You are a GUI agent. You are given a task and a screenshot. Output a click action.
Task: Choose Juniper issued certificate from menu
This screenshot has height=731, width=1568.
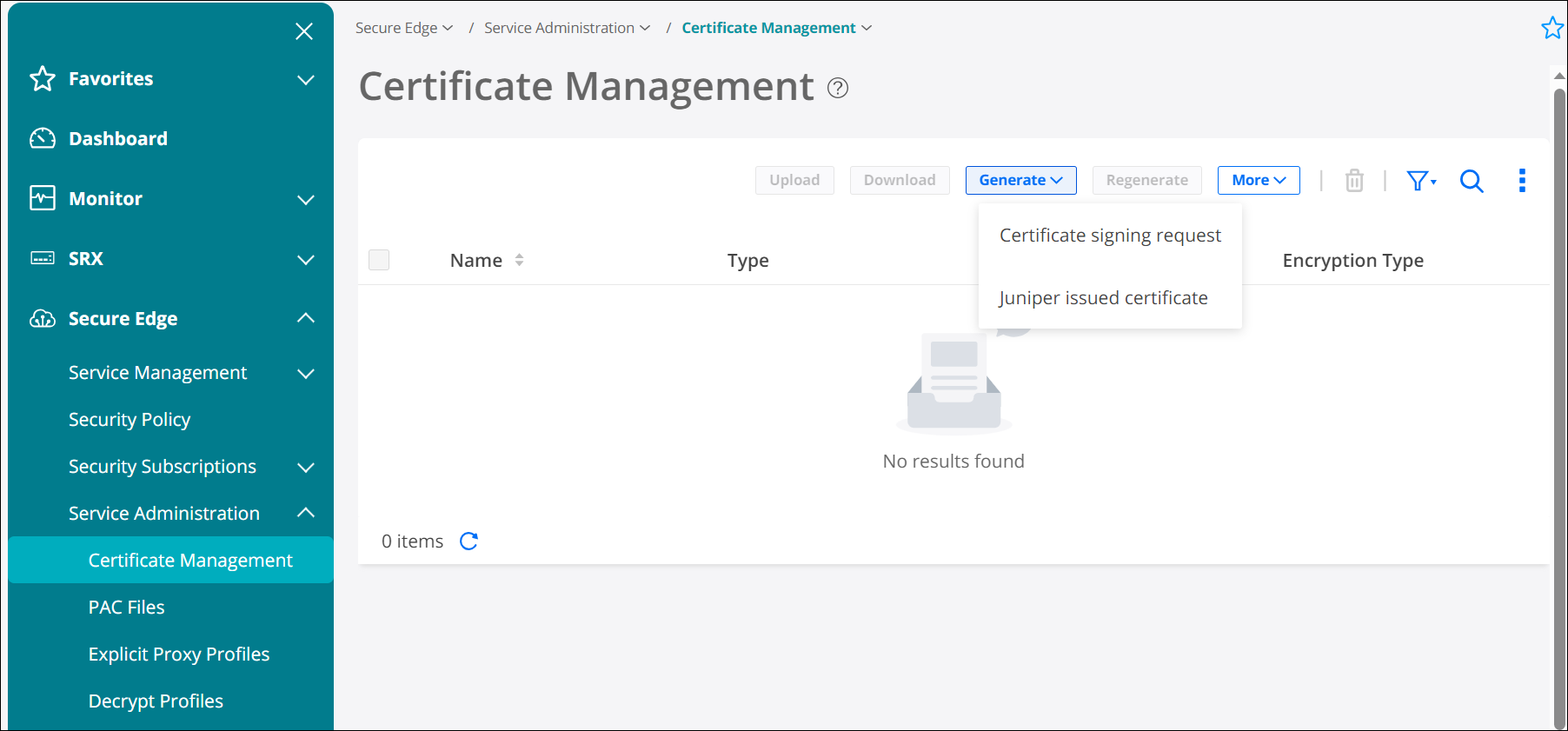coord(1103,298)
